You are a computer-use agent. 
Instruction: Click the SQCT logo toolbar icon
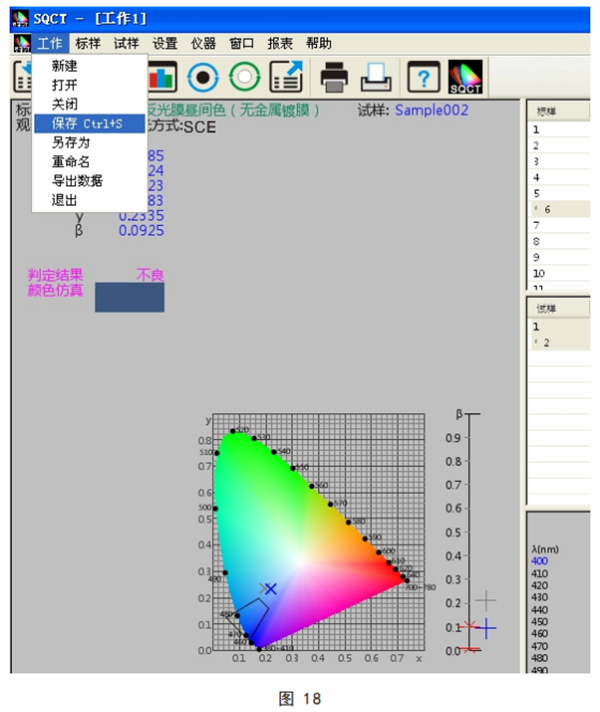tap(466, 76)
